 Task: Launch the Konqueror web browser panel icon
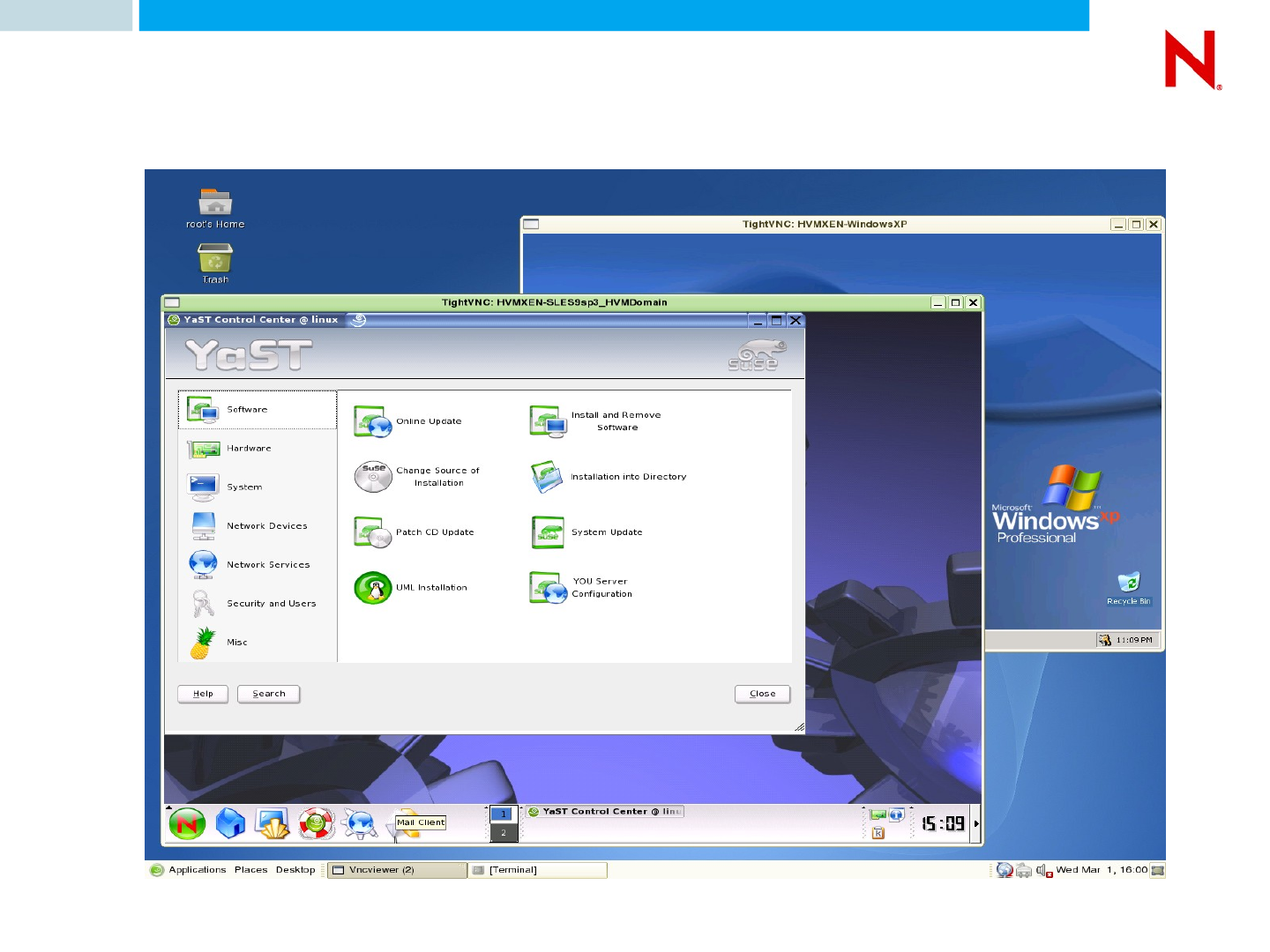[360, 823]
